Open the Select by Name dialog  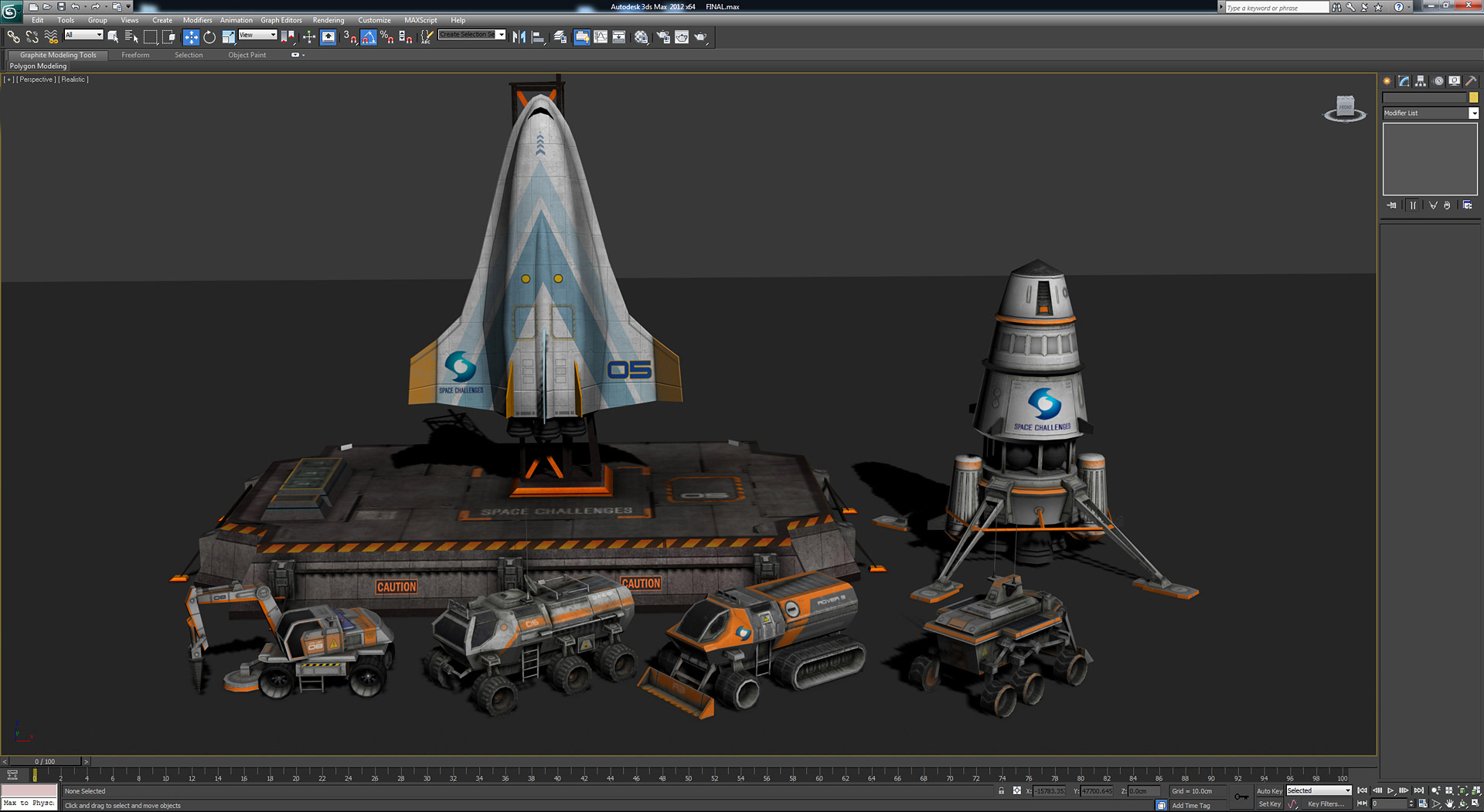point(130,36)
